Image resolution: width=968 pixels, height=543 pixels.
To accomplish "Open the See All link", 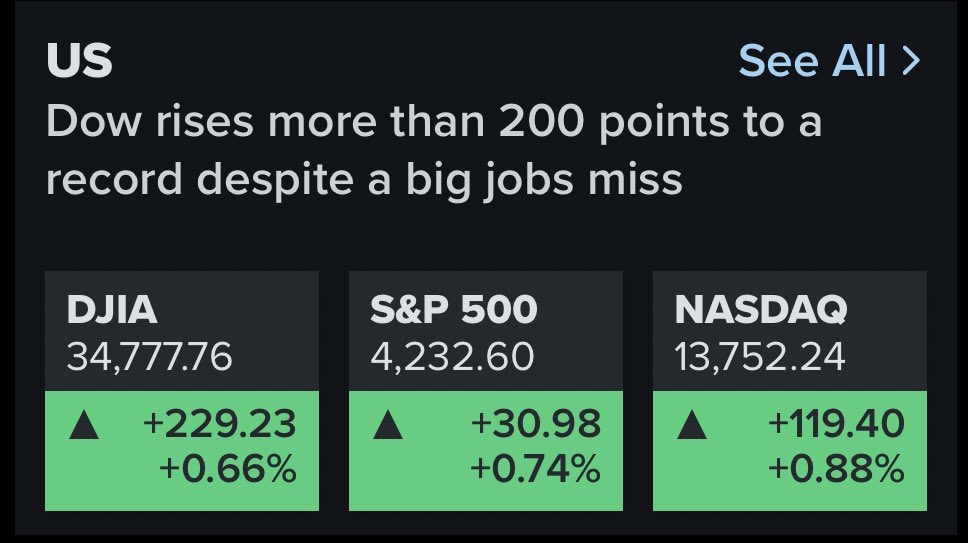I will coord(829,60).
